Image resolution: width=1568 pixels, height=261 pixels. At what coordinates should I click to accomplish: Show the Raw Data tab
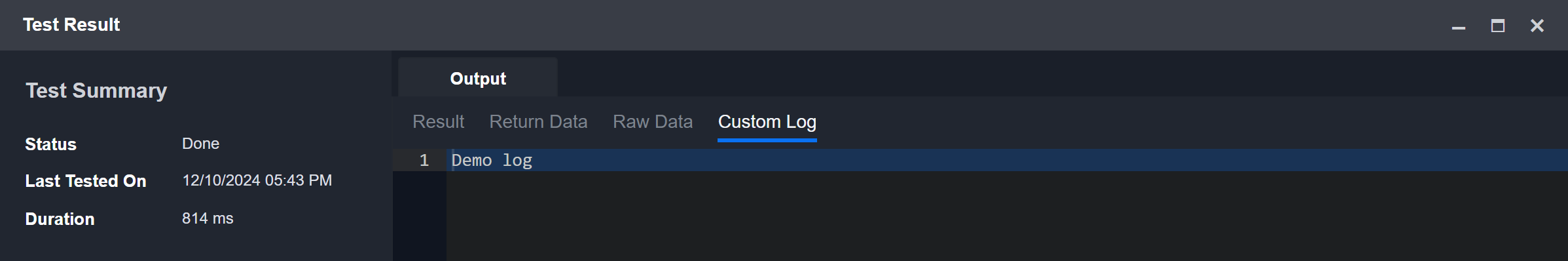point(652,122)
